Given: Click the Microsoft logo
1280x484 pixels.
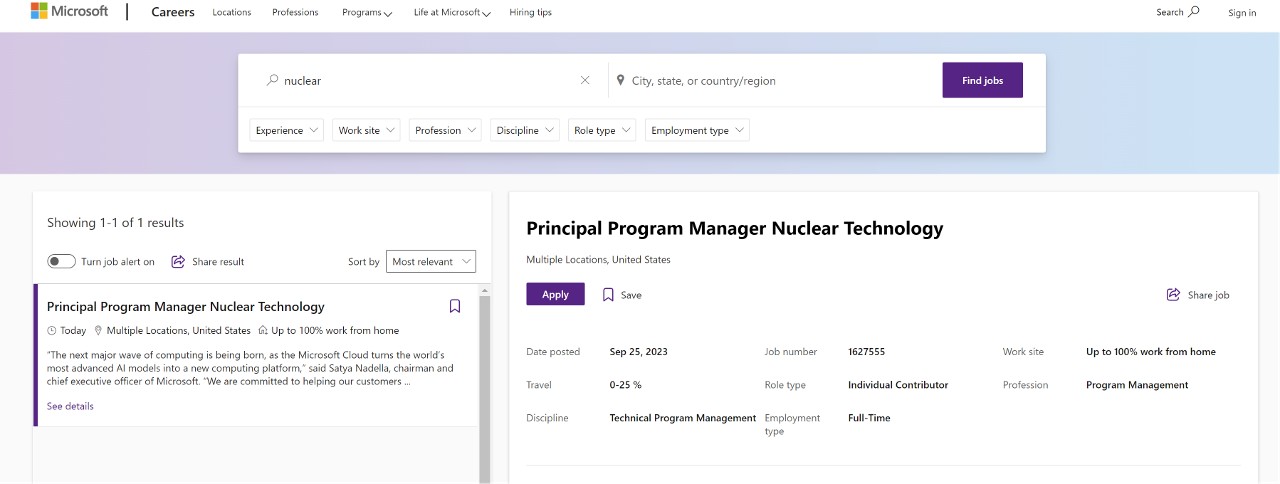Looking at the screenshot, I should 69,12.
